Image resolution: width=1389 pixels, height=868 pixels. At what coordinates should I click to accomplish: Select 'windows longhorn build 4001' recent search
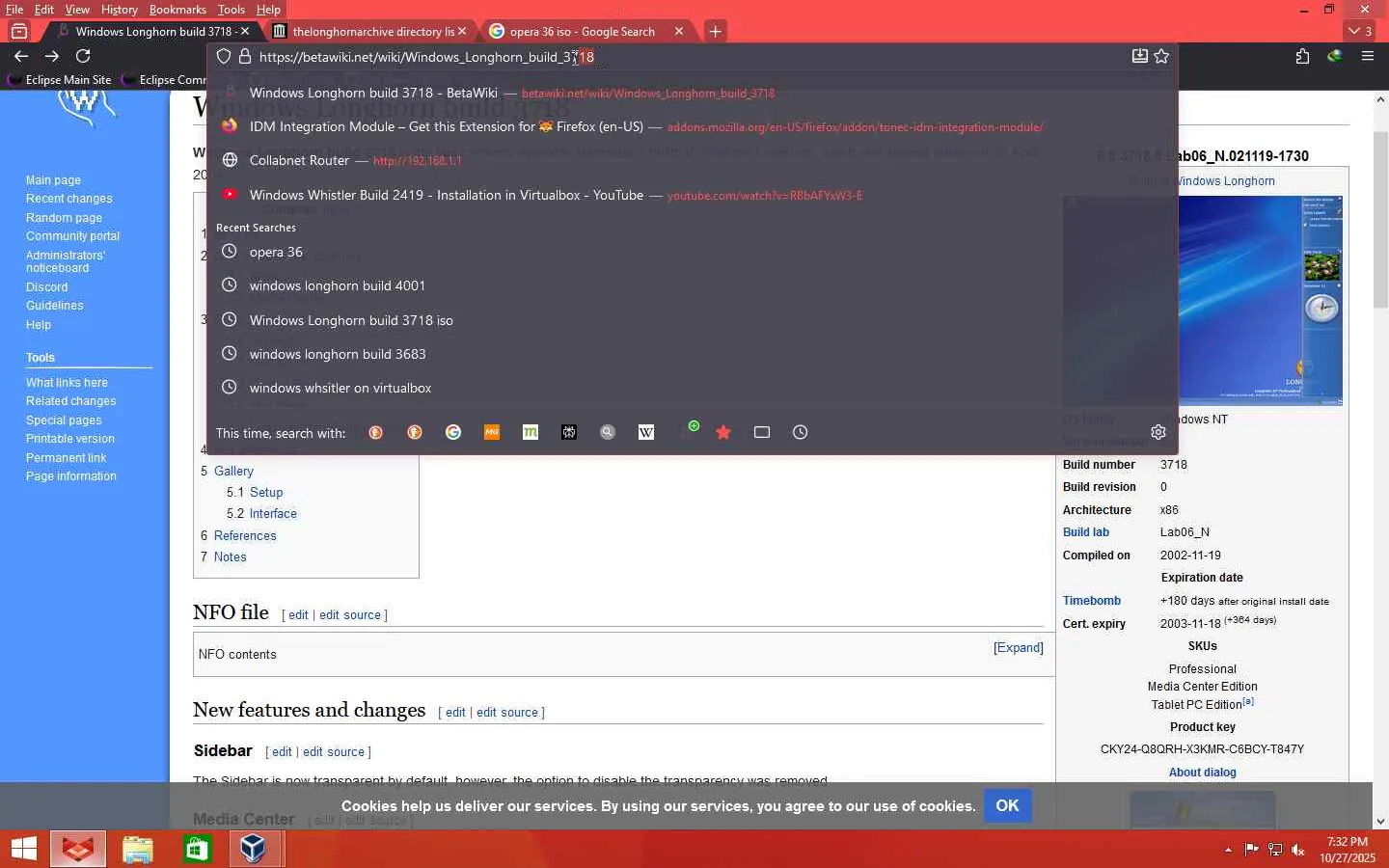point(692,285)
